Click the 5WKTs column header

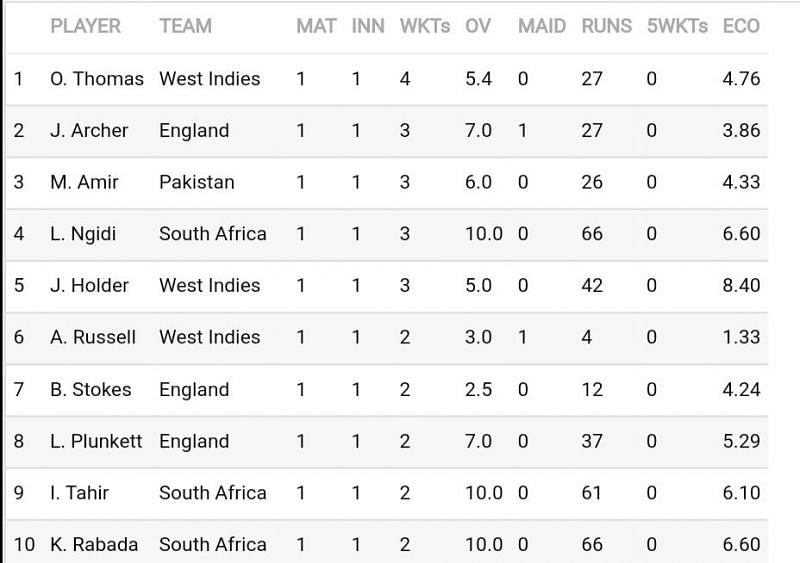[x=678, y=26]
